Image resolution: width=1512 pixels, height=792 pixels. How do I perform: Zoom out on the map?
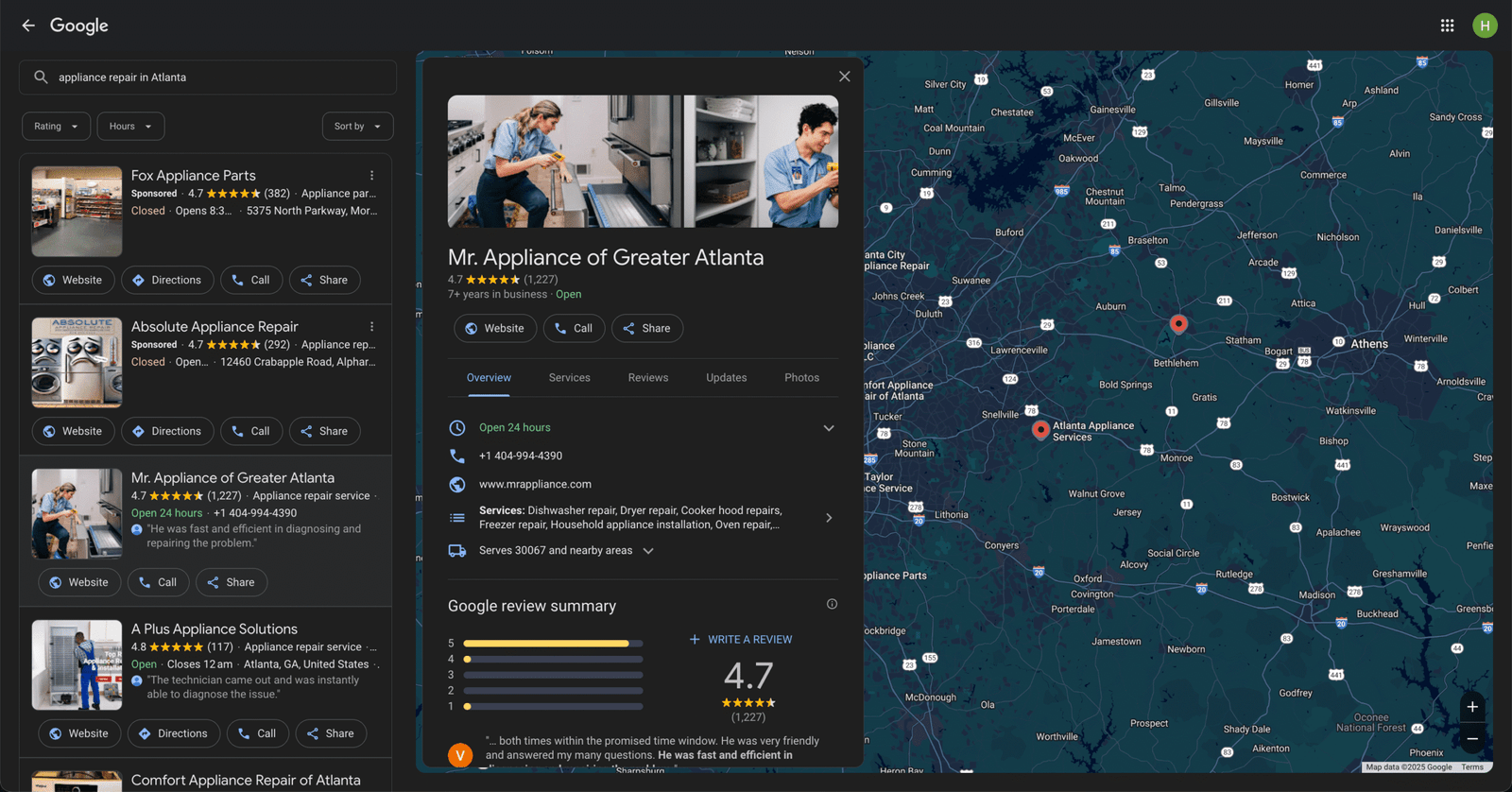[1472, 739]
